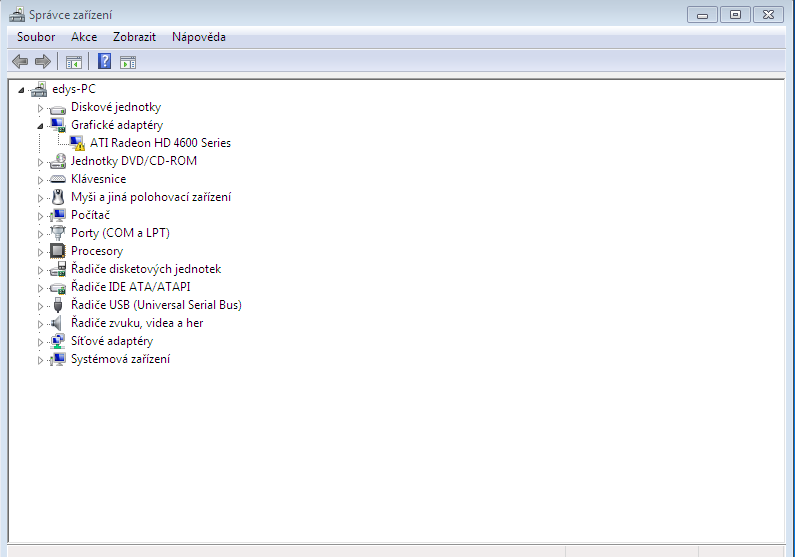Select Řadiče USB (Universal Serial Bus) label
The image size is (795, 557).
coord(156,305)
